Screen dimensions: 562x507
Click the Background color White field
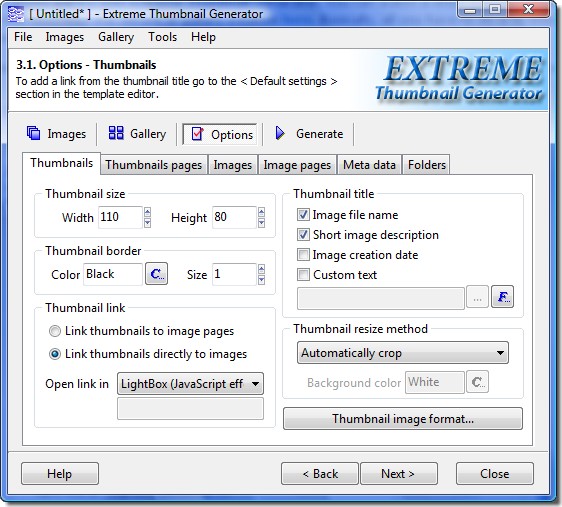pos(435,382)
